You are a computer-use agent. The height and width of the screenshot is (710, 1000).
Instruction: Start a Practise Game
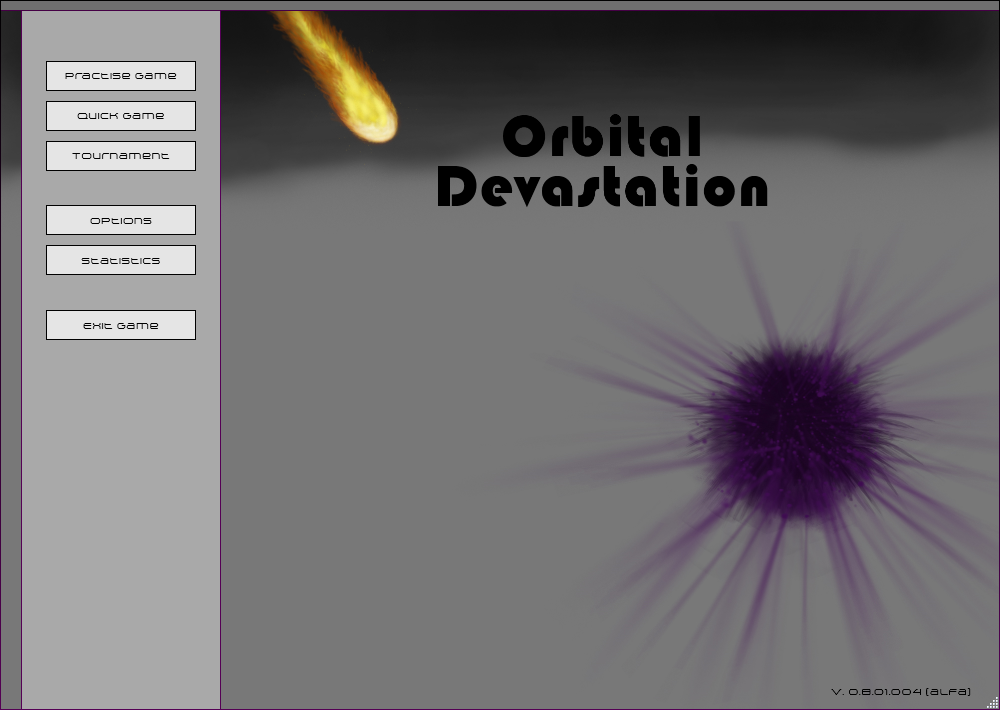121,76
